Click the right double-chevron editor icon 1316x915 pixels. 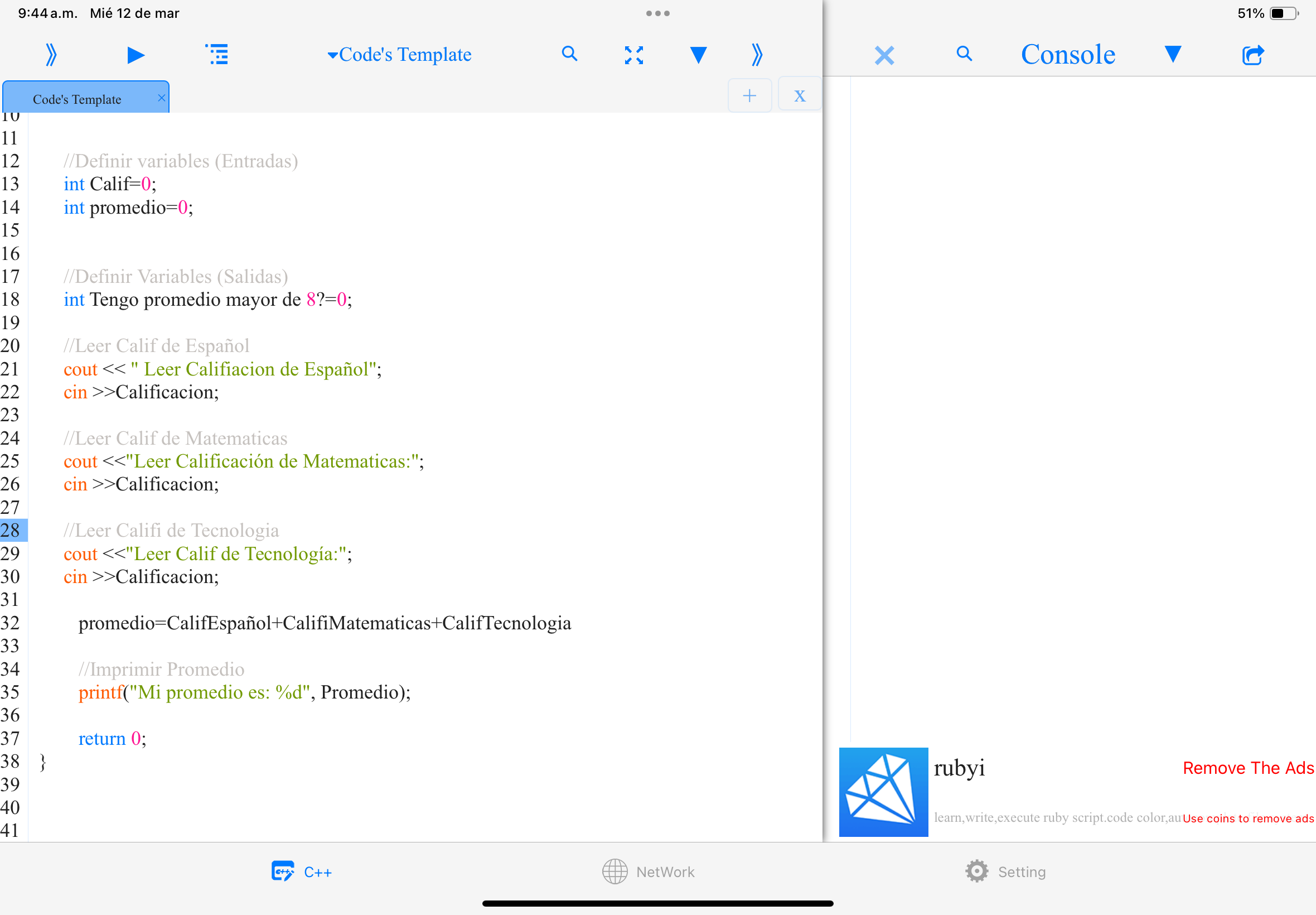click(757, 55)
